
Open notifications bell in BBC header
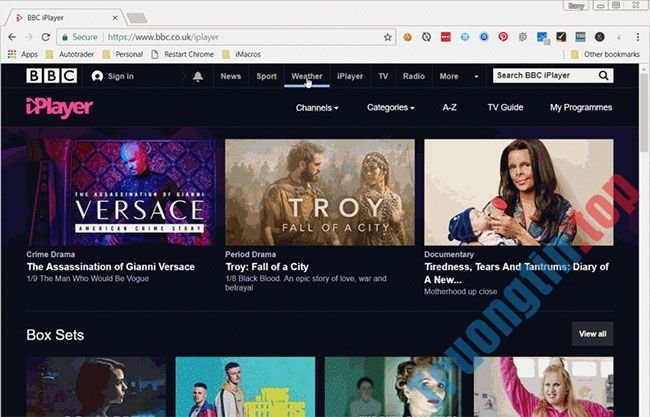coord(198,76)
